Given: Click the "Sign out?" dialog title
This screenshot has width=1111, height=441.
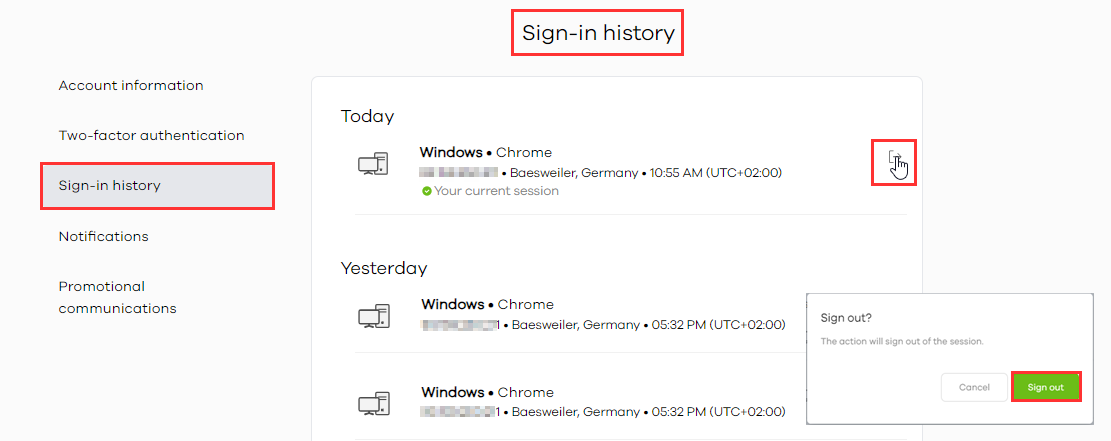Looking at the screenshot, I should click(846, 318).
